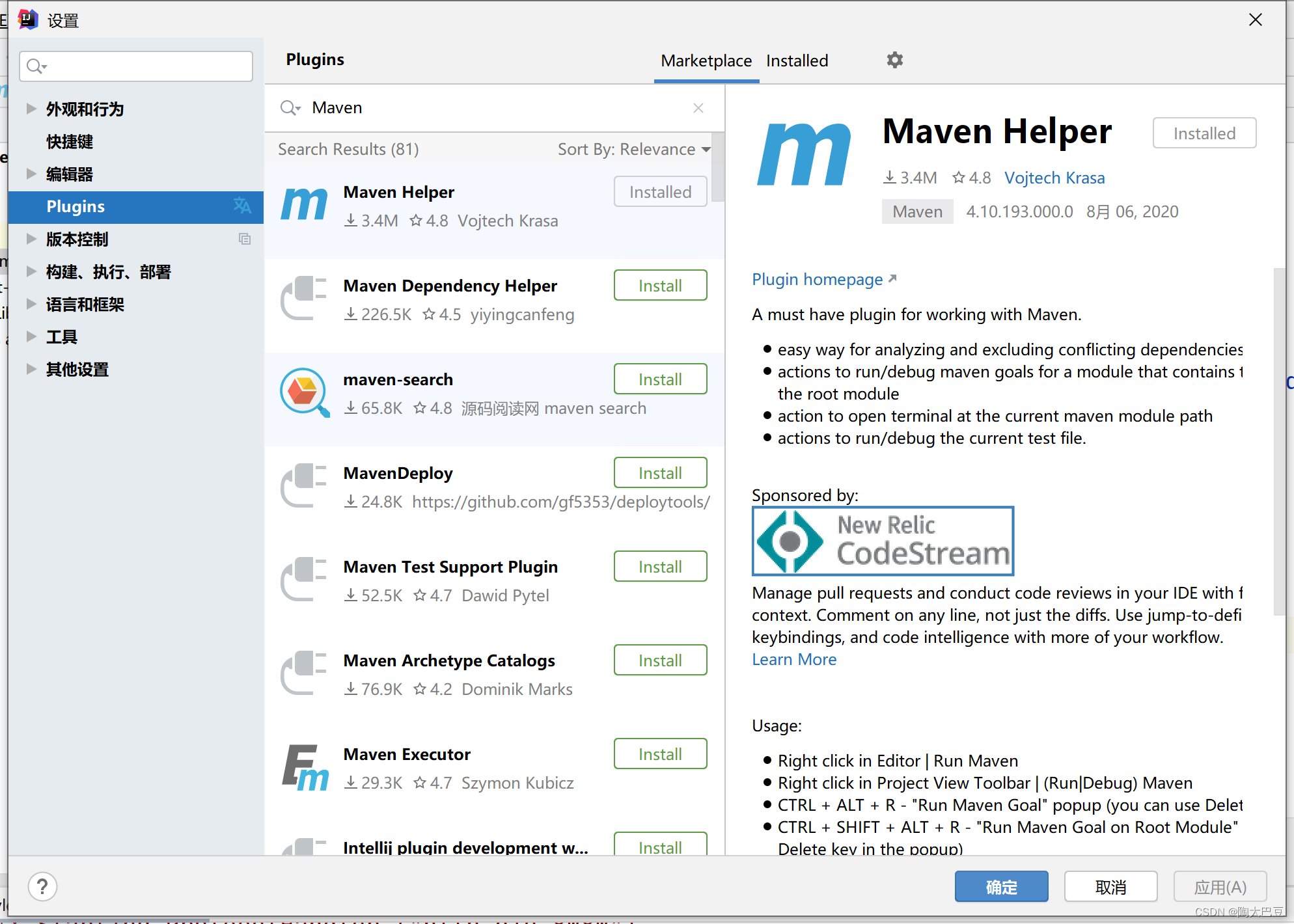Install Maven Dependency Helper plugin

click(660, 286)
